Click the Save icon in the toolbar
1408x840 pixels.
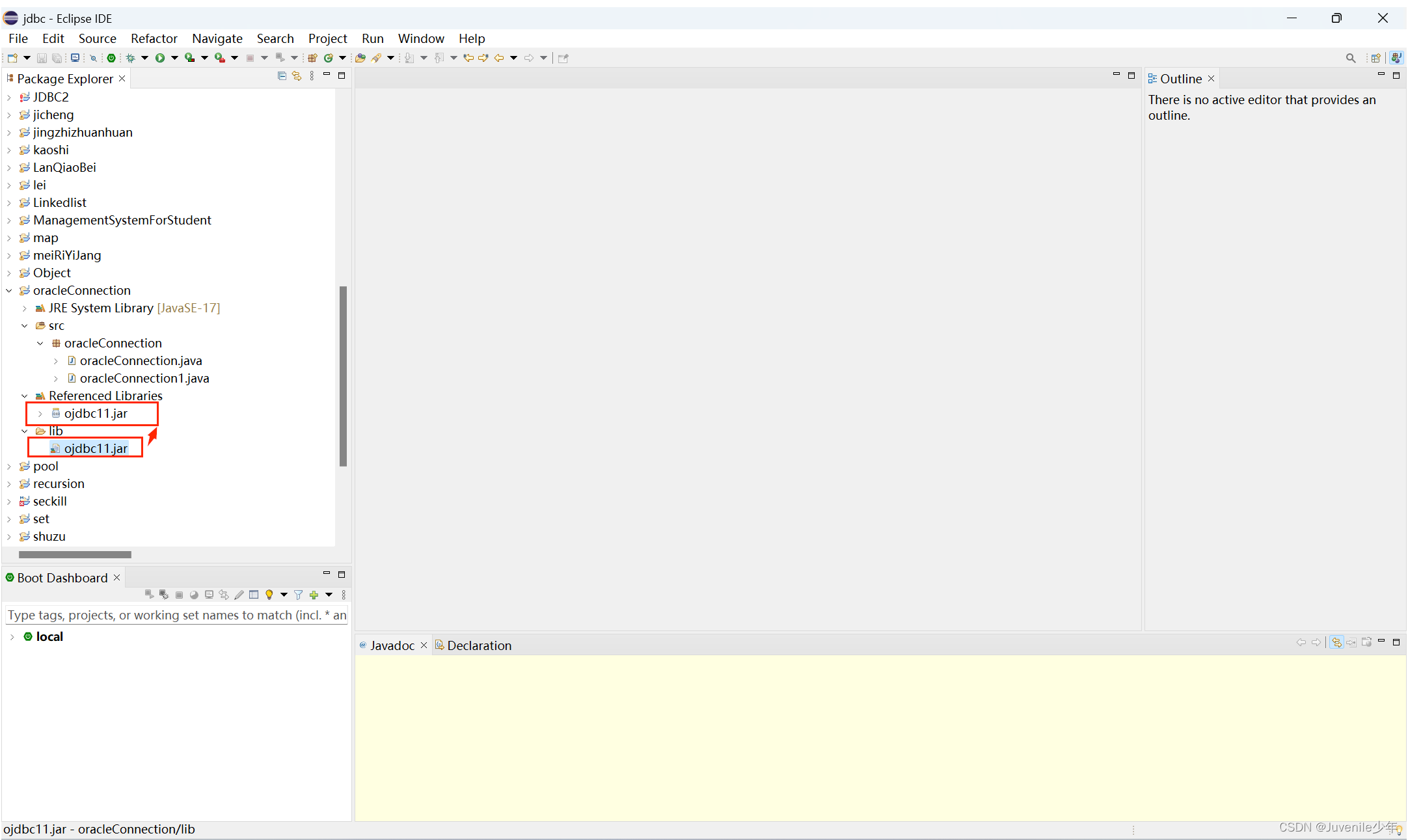(42, 58)
